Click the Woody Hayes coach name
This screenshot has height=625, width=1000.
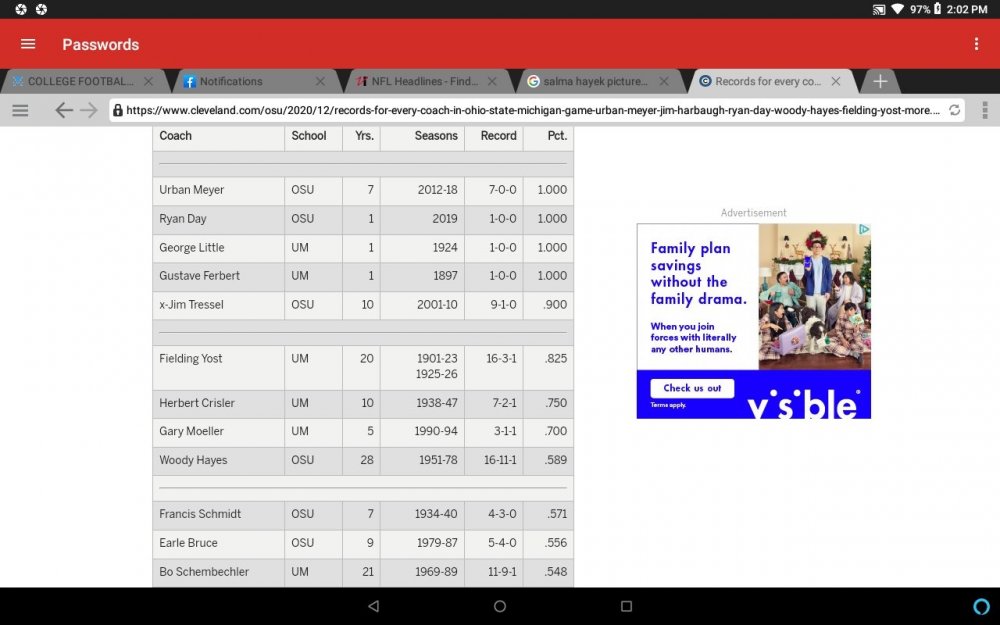193,460
